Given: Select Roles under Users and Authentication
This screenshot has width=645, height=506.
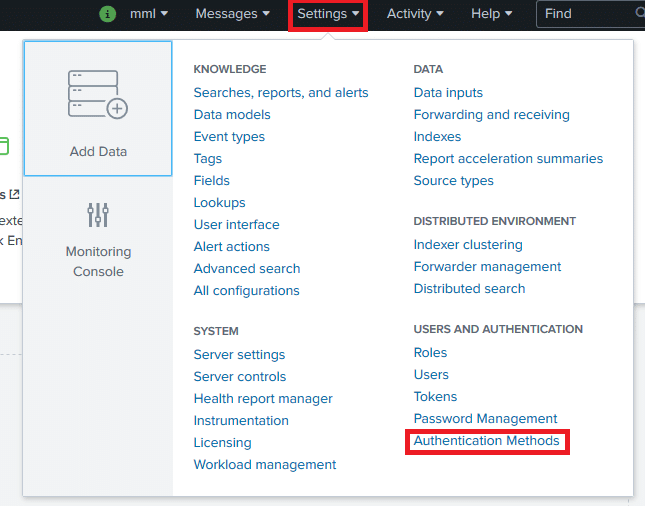Looking at the screenshot, I should pos(430,353).
